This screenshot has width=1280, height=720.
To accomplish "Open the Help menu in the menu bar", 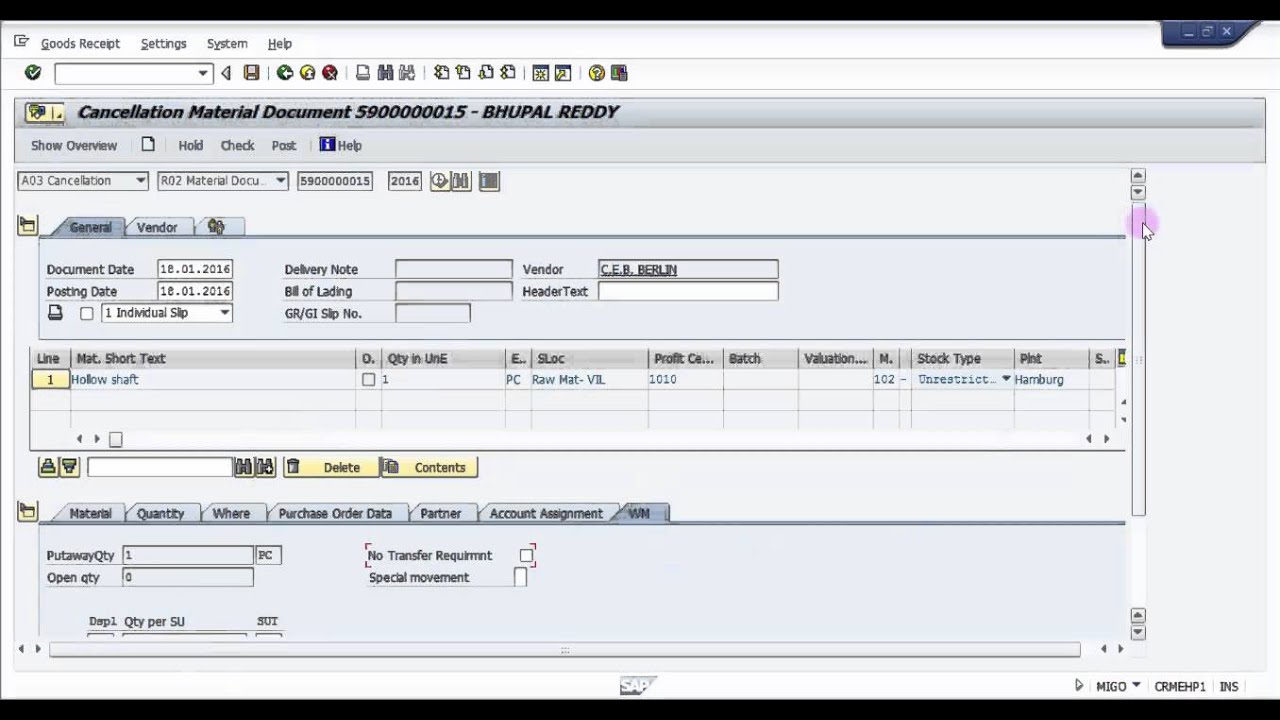I will tap(280, 44).
